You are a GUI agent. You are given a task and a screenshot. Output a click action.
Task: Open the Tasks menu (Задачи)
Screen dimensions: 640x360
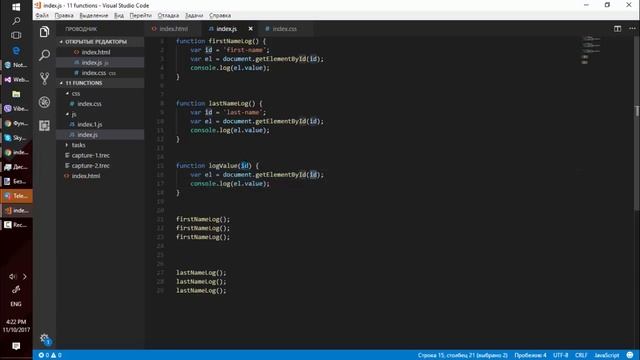click(x=194, y=16)
